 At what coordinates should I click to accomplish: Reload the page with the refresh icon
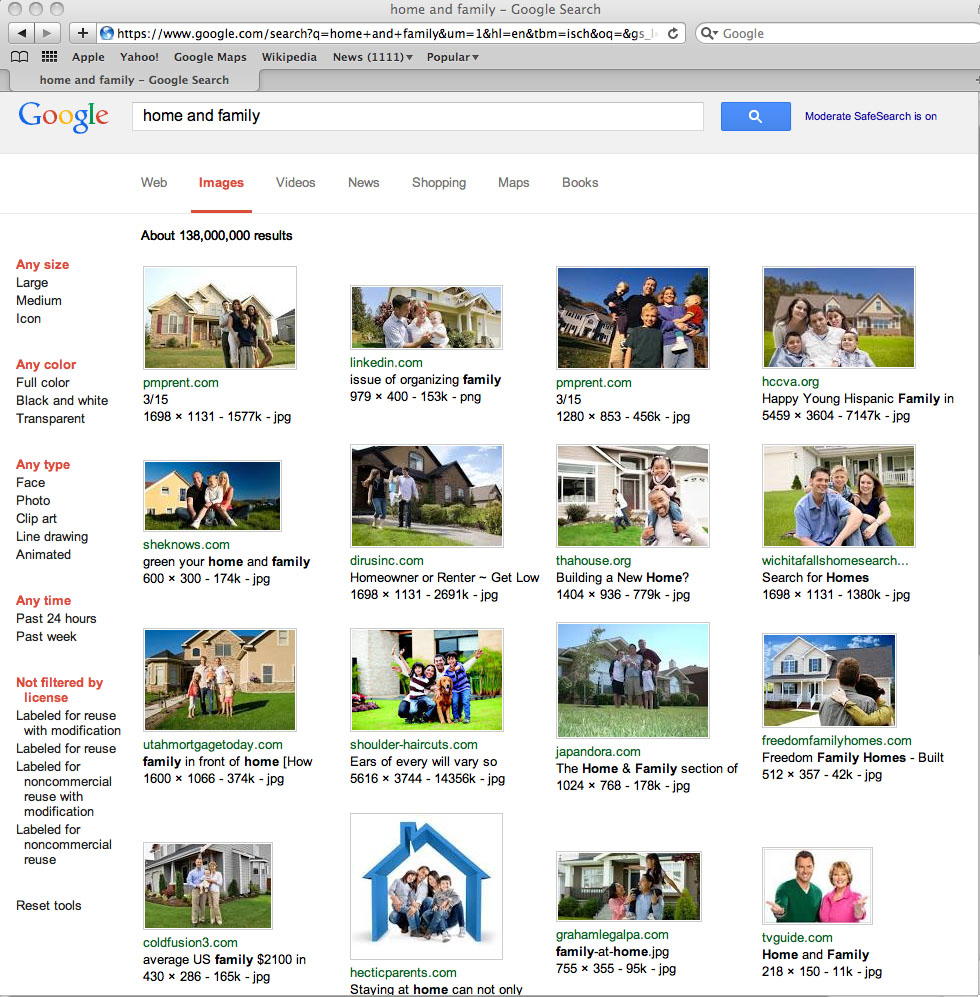pos(673,33)
